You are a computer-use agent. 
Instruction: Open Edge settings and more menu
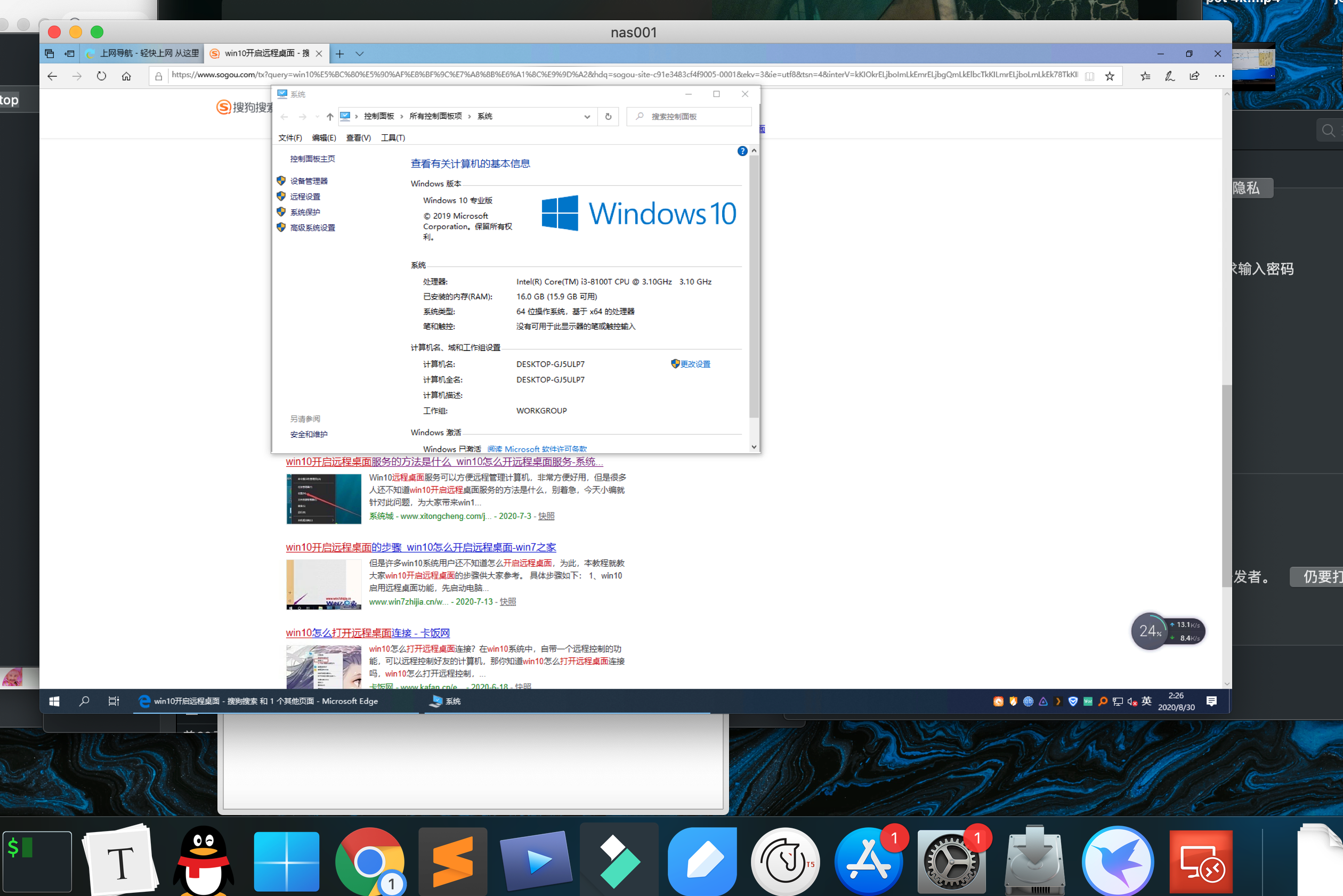pyautogui.click(x=1219, y=76)
